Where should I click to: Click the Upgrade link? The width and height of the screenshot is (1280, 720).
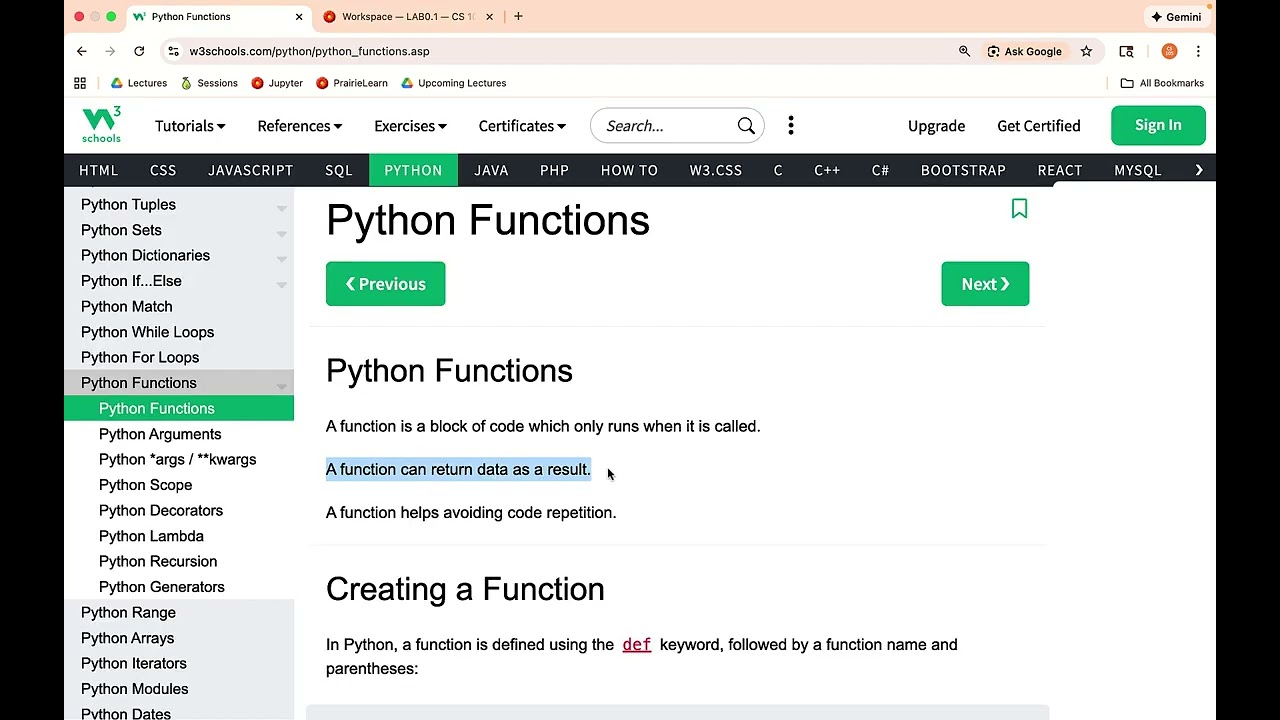(x=936, y=126)
